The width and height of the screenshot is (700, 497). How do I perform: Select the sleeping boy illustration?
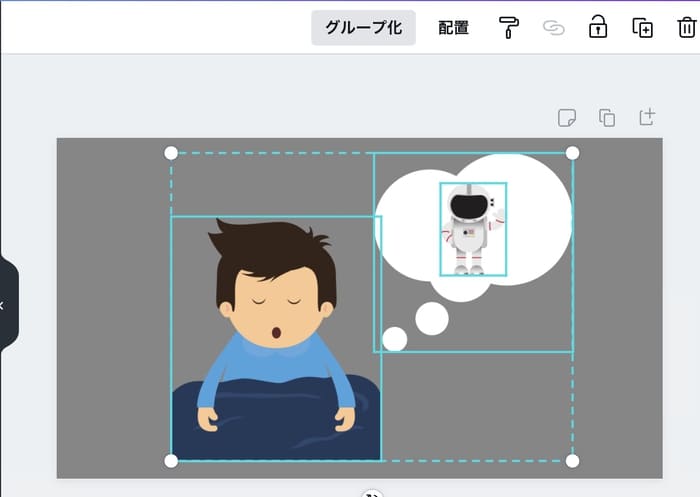pos(275,330)
